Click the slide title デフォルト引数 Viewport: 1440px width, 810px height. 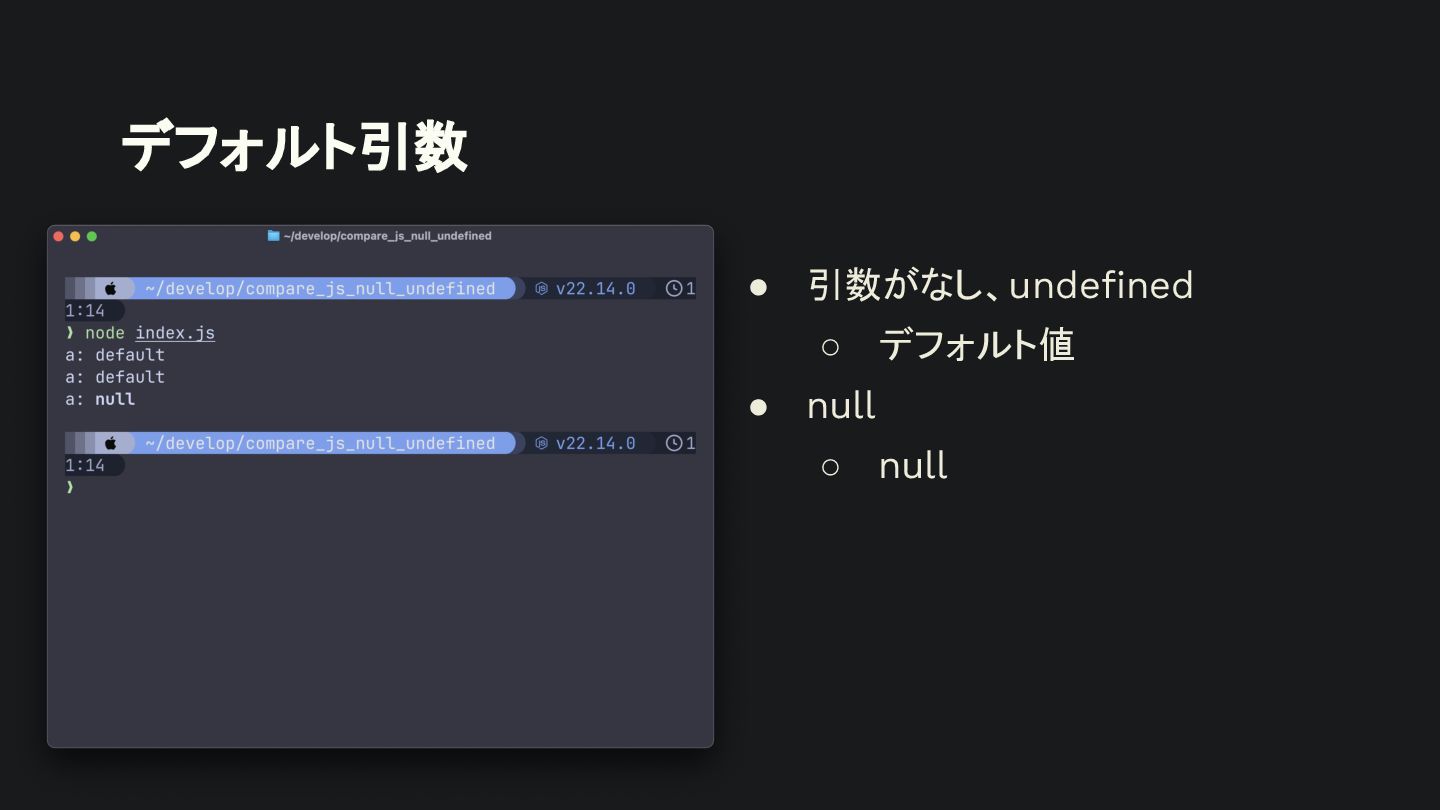pos(294,147)
